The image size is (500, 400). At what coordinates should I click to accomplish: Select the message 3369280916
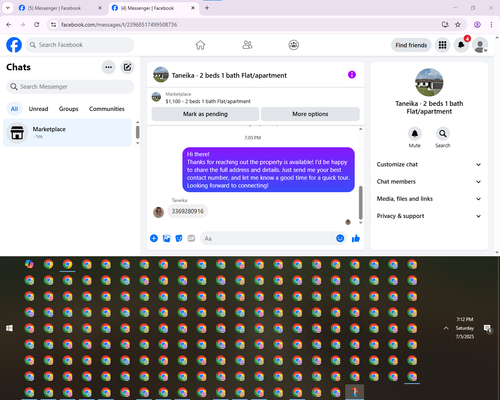point(188,211)
